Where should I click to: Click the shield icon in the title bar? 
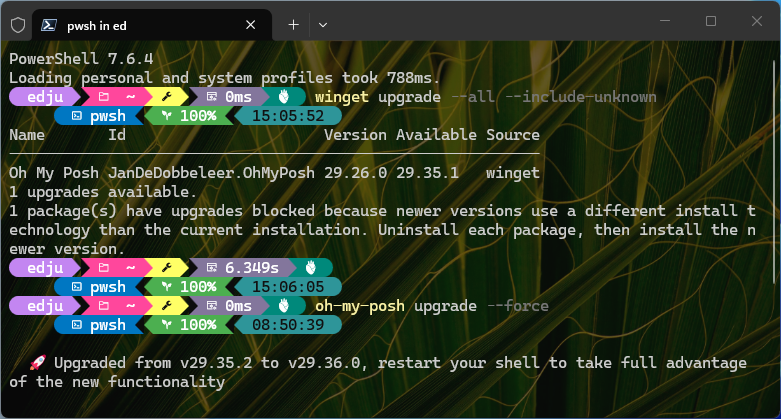(18, 25)
